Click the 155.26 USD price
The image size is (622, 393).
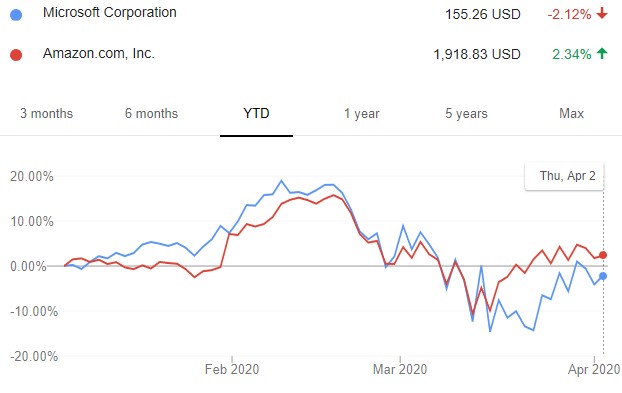pos(483,14)
